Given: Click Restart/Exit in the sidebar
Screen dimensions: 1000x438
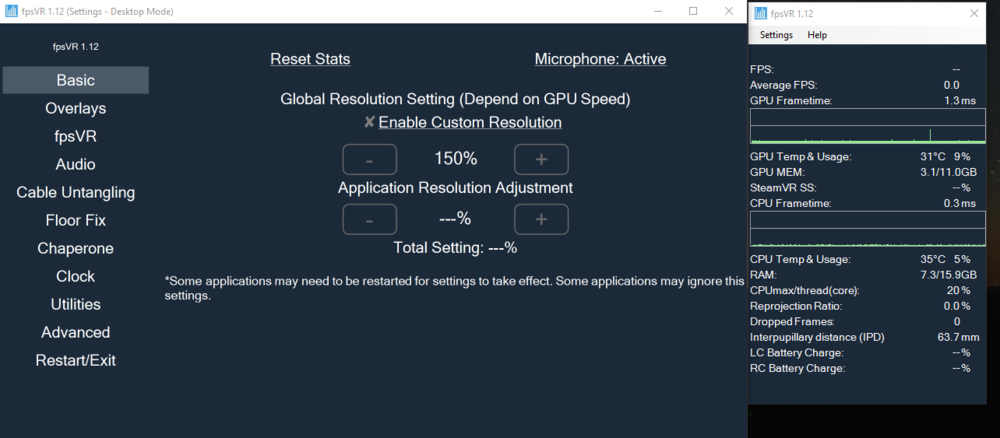Looking at the screenshot, I should 76,360.
